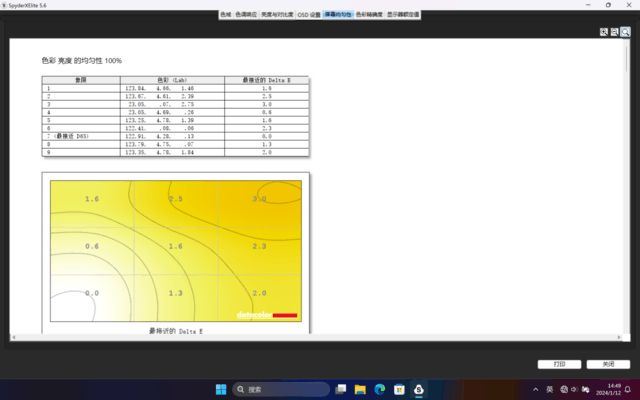640x400 pixels.
Task: Click the middle zoom magnifier icon
Action: point(614,32)
